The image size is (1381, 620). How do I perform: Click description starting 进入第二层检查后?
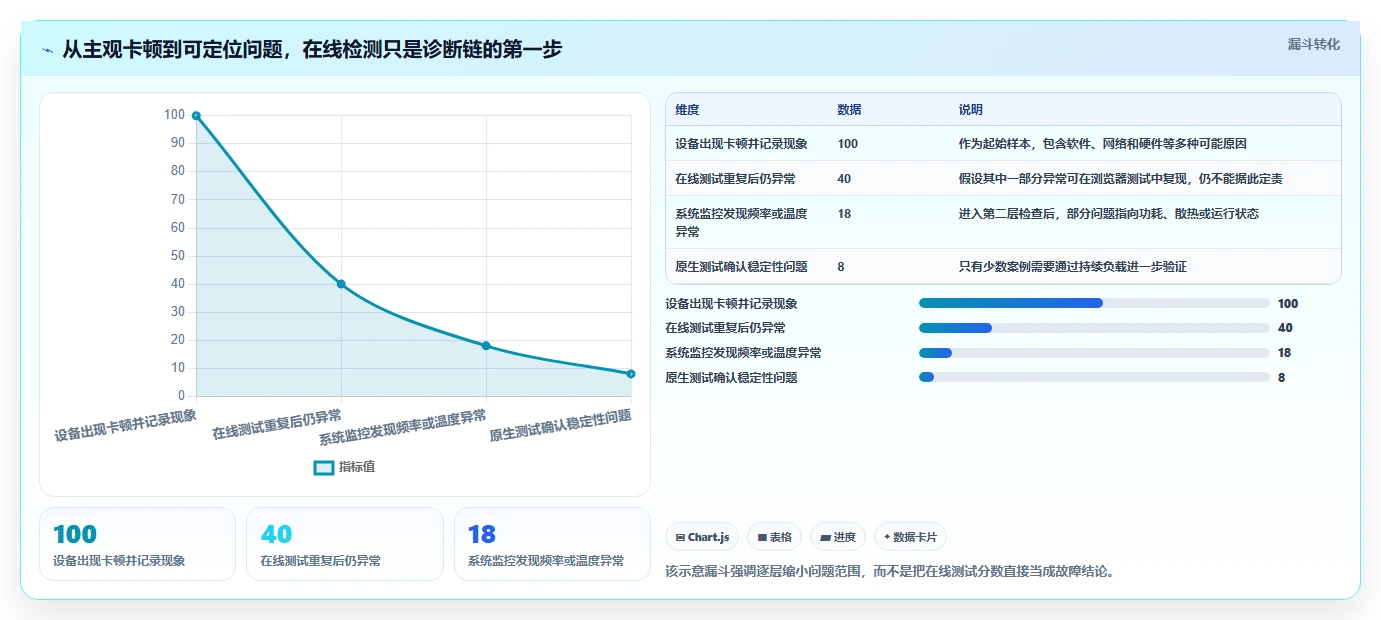1108,214
